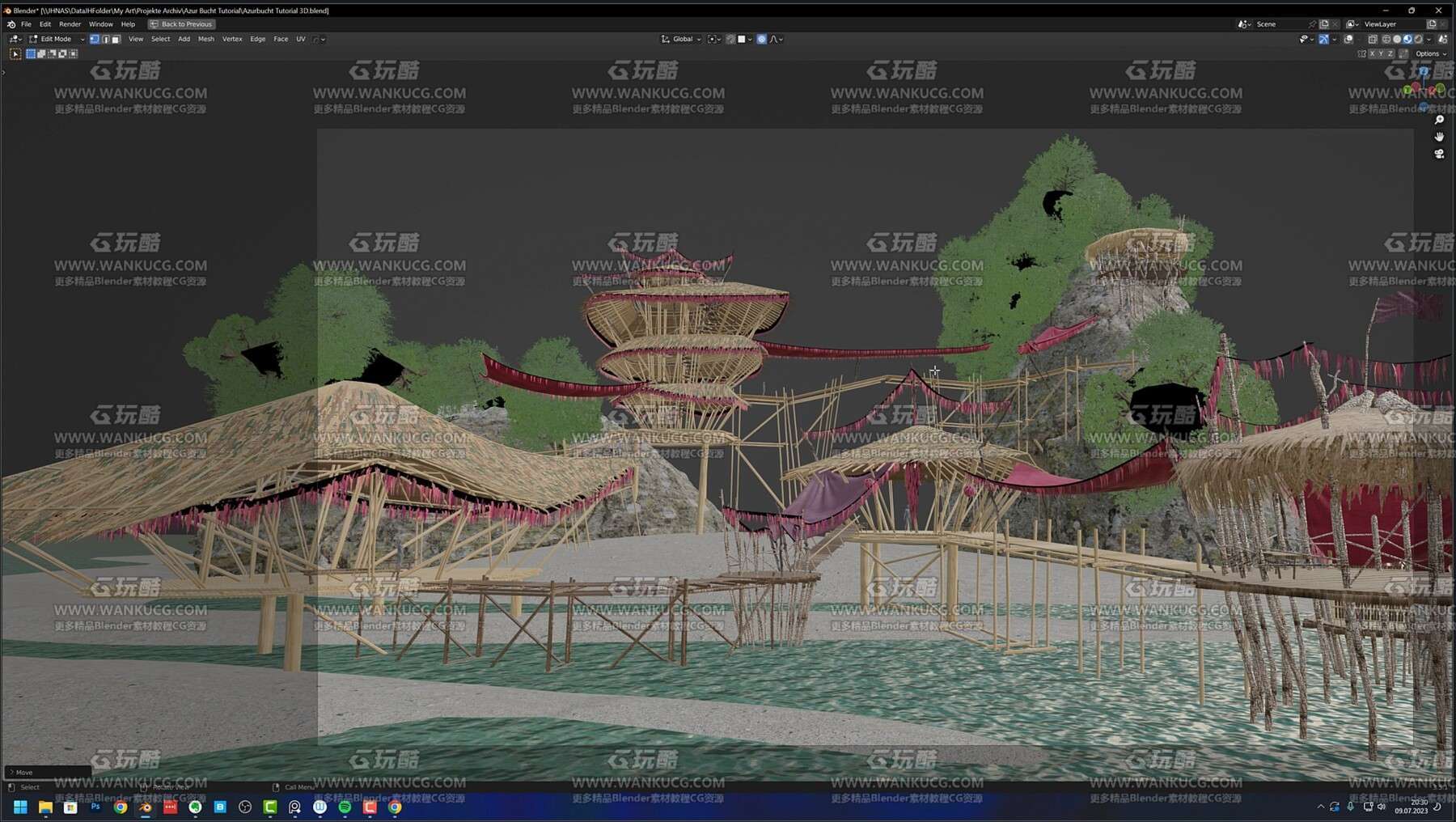Toggle viewport overlays
This screenshot has height=822, width=1456.
point(1348,39)
